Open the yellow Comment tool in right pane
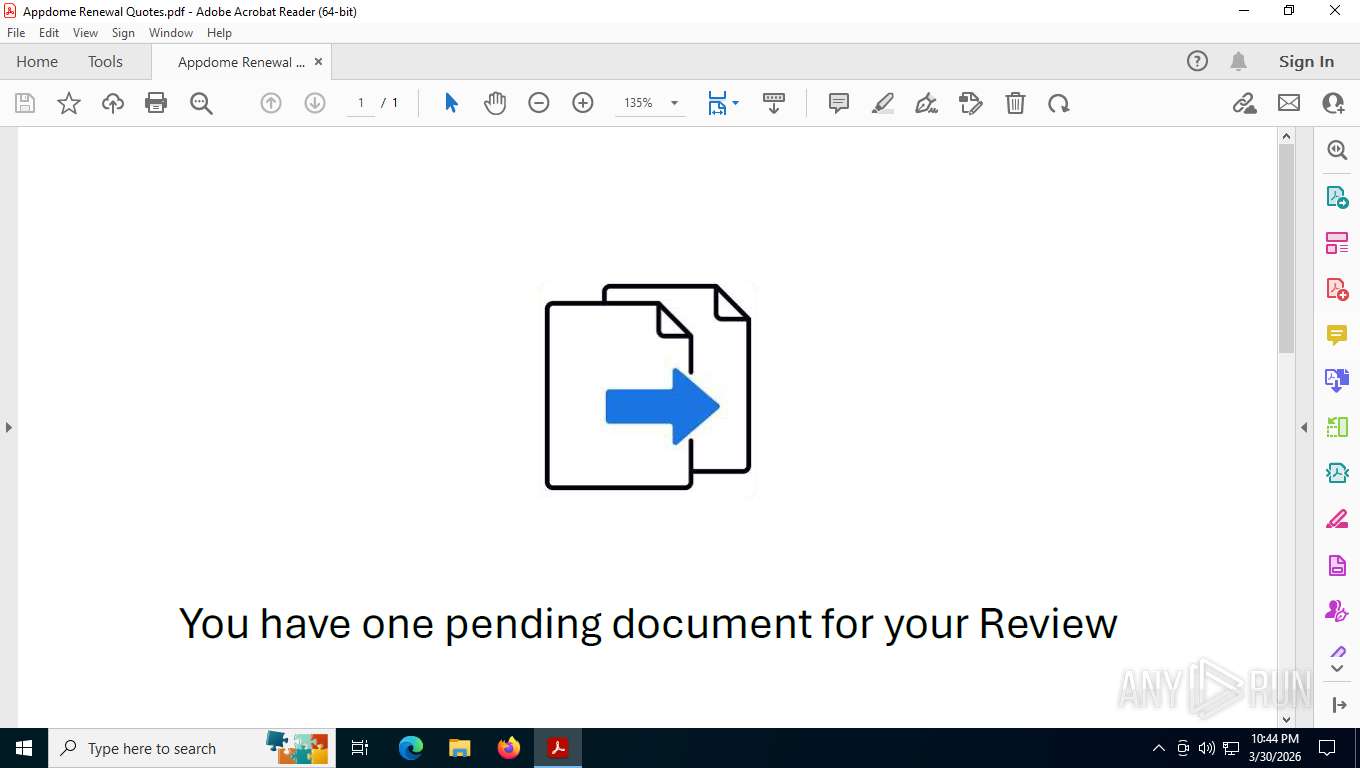This screenshot has height=768, width=1360. click(1337, 335)
